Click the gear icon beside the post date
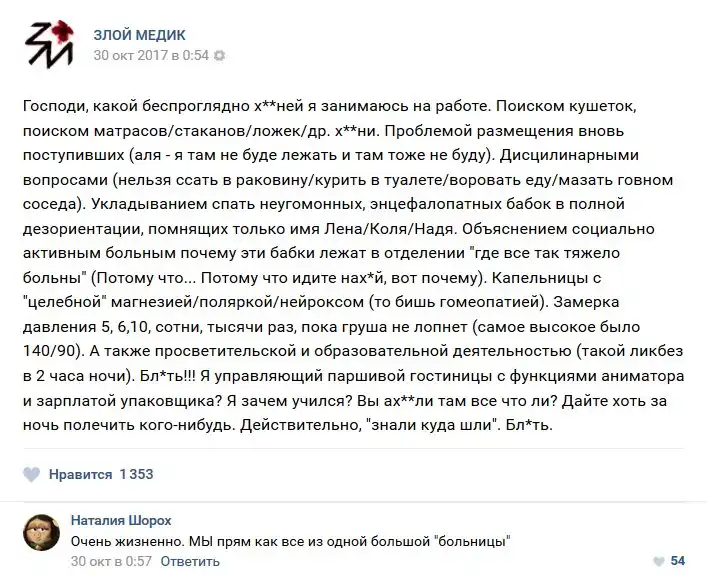The width and height of the screenshot is (707, 576). pyautogui.click(x=220, y=56)
